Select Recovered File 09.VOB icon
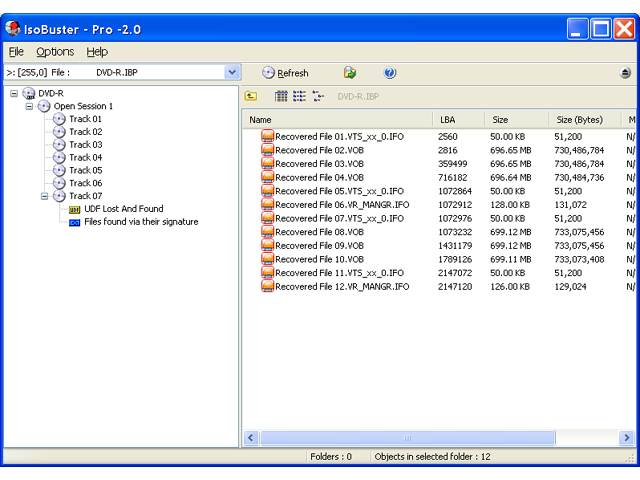The image size is (640, 480). [267, 245]
